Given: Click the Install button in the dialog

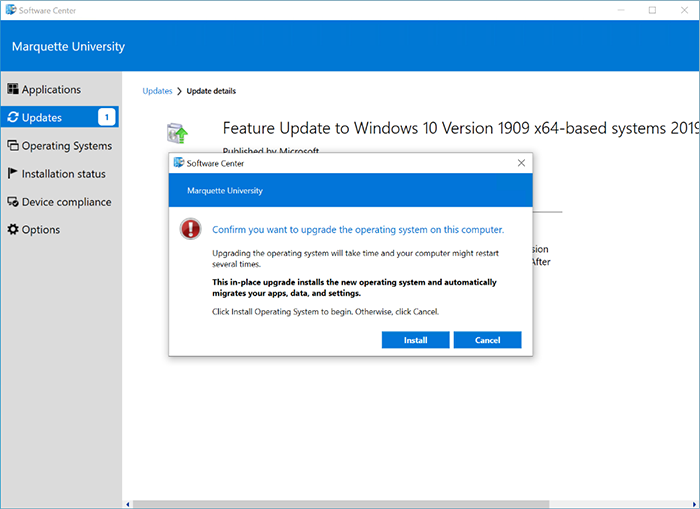Looking at the screenshot, I should [x=415, y=340].
